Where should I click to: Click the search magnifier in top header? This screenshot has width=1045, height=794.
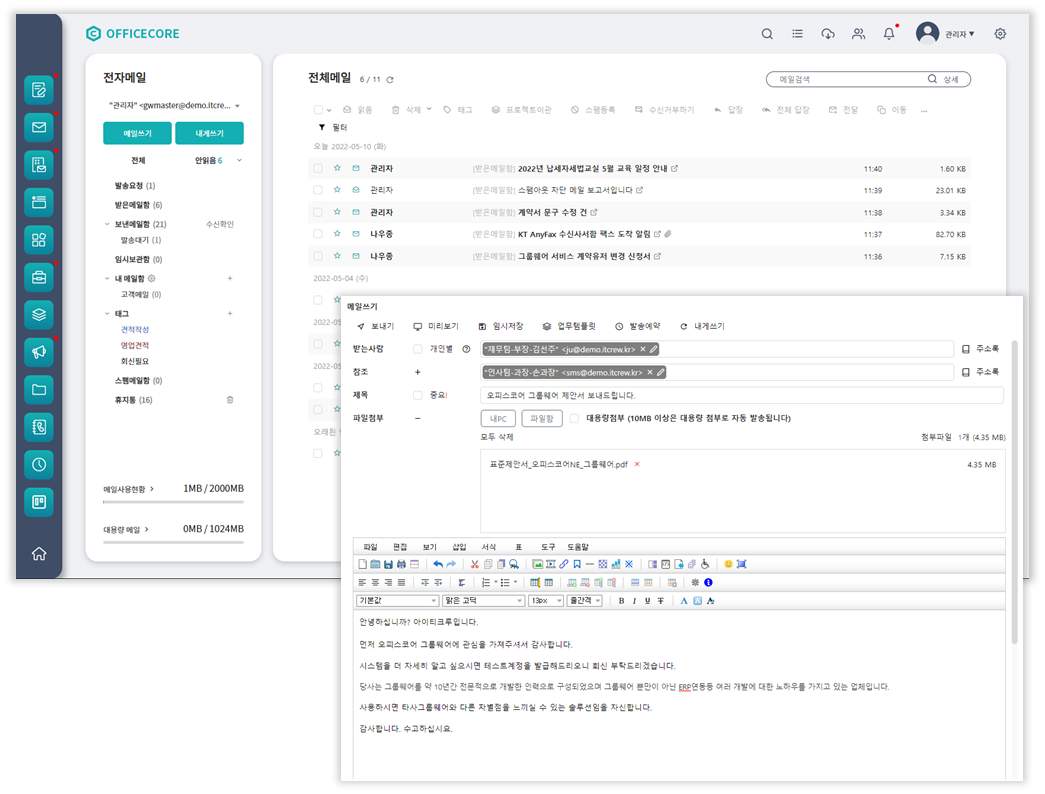[x=767, y=34]
